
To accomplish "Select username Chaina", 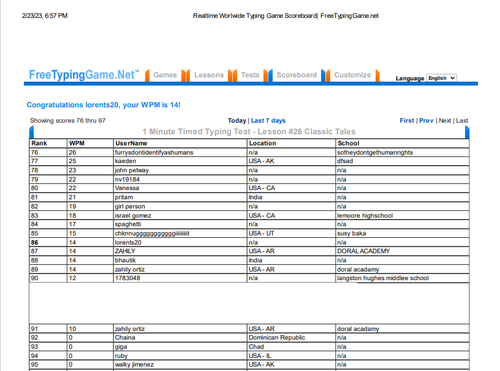I will coord(125,338).
